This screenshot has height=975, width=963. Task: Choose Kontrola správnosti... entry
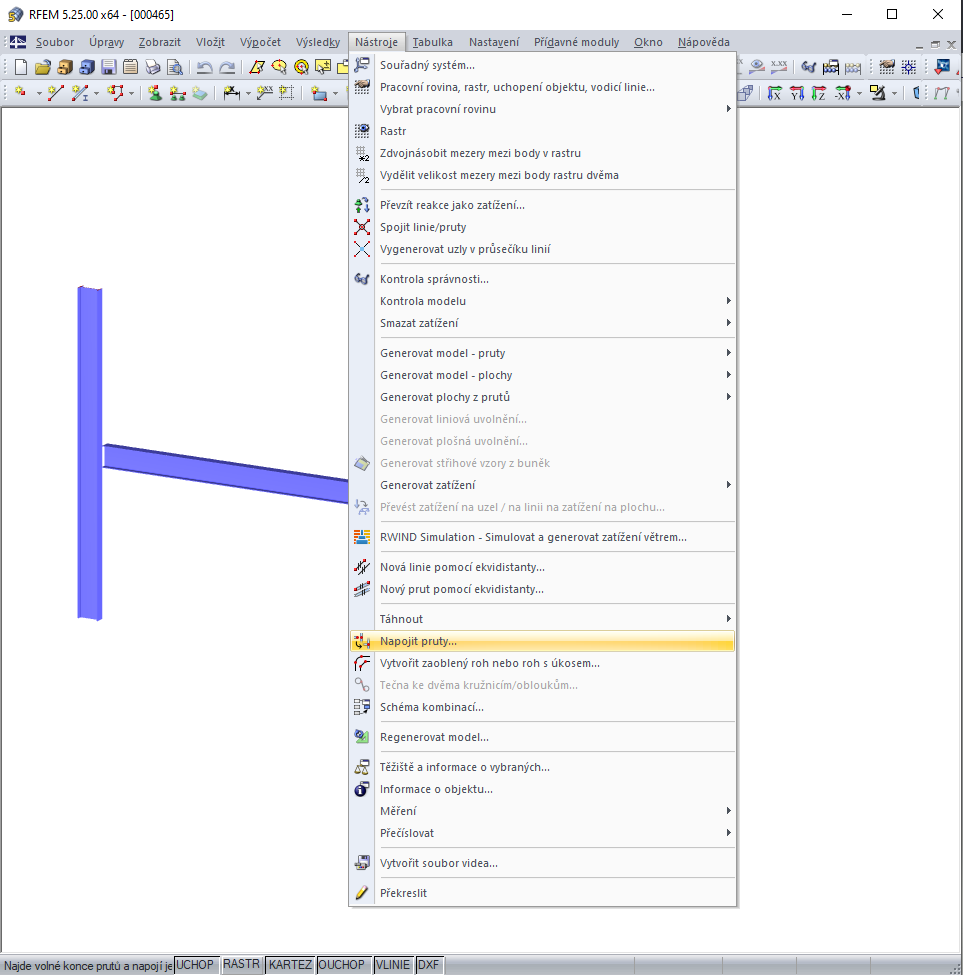point(542,279)
